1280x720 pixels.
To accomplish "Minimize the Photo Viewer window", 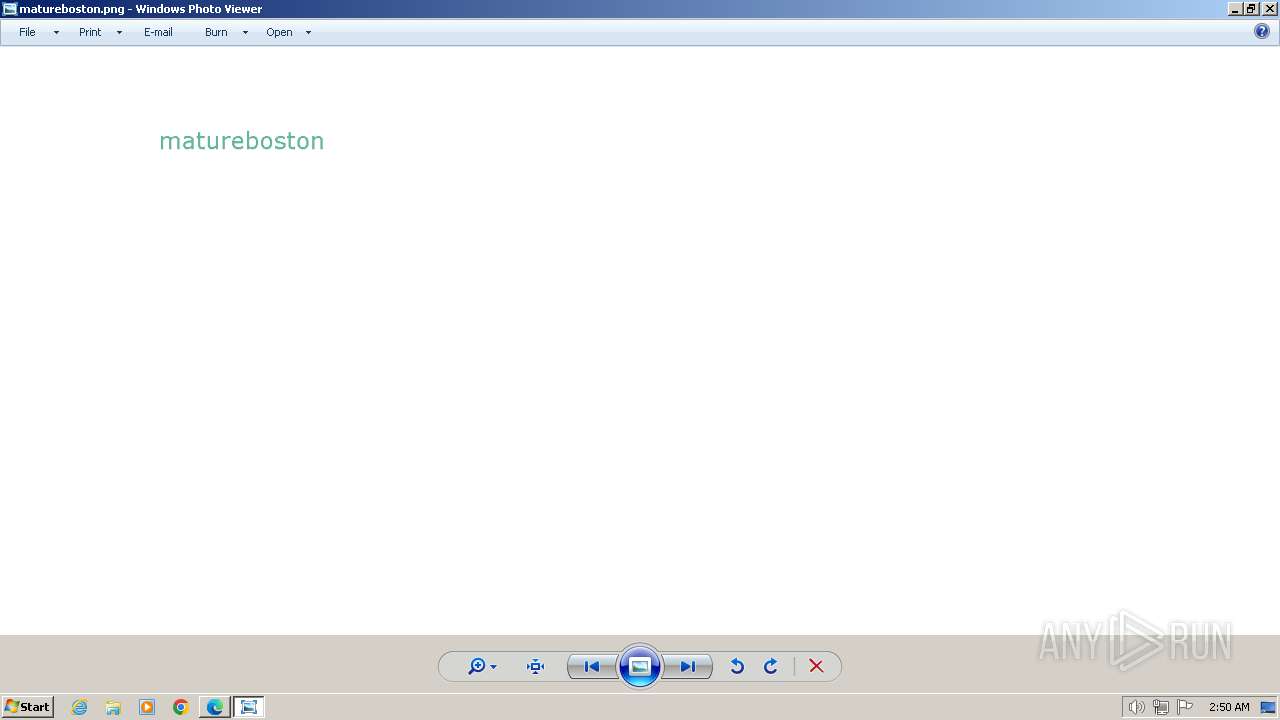I will point(1235,9).
